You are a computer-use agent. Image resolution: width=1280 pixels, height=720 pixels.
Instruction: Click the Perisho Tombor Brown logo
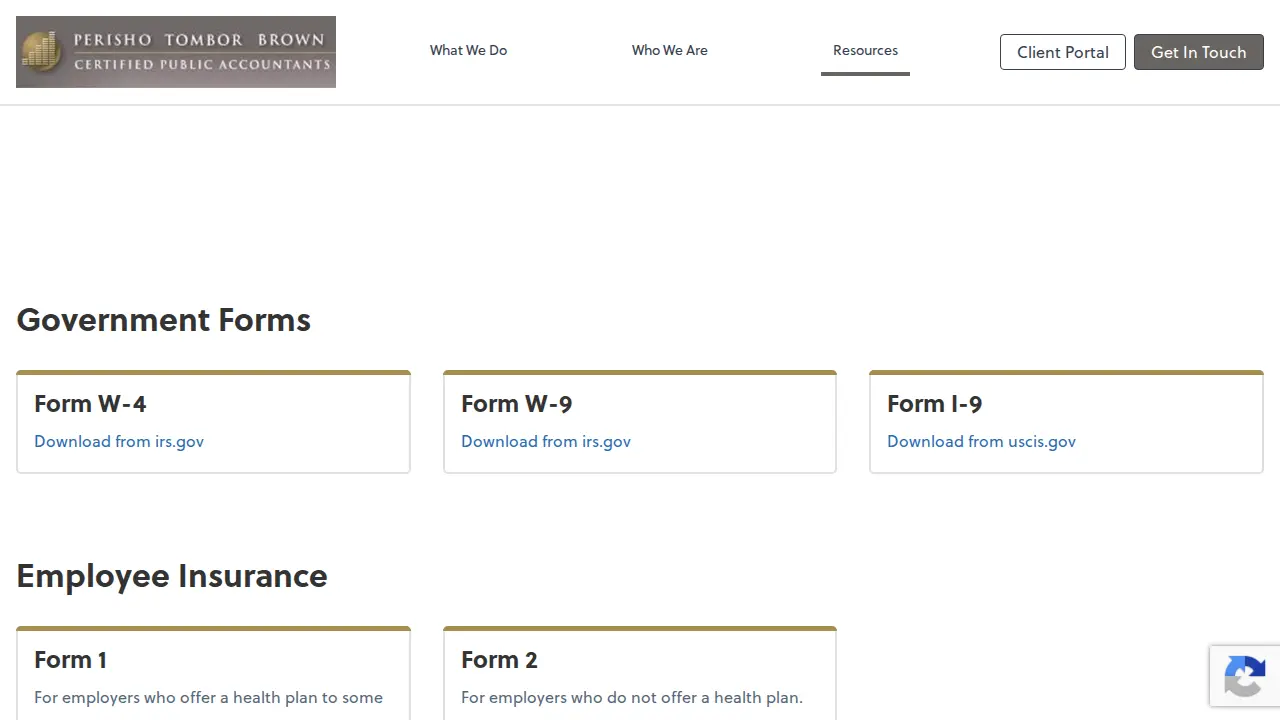176,52
